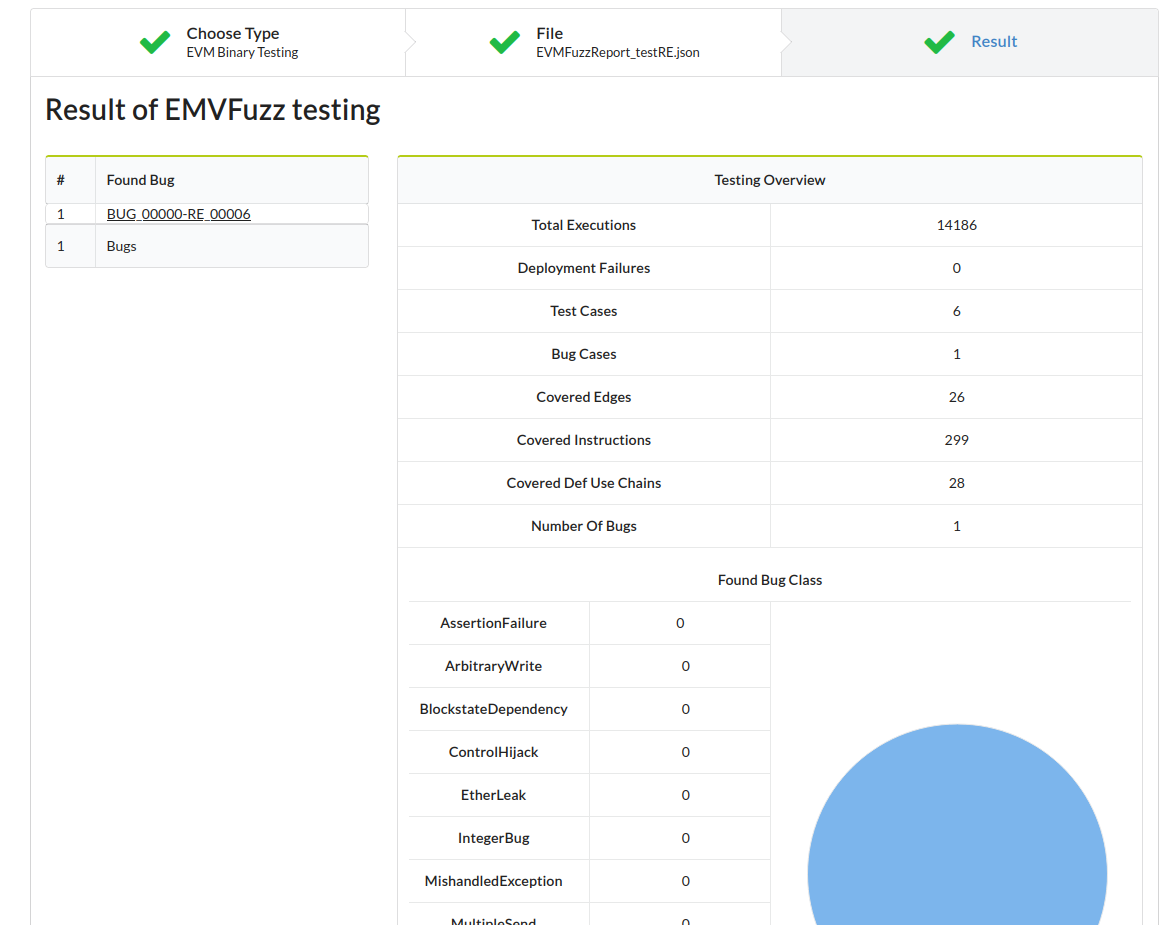Click the Deployment Failures label

(x=584, y=268)
